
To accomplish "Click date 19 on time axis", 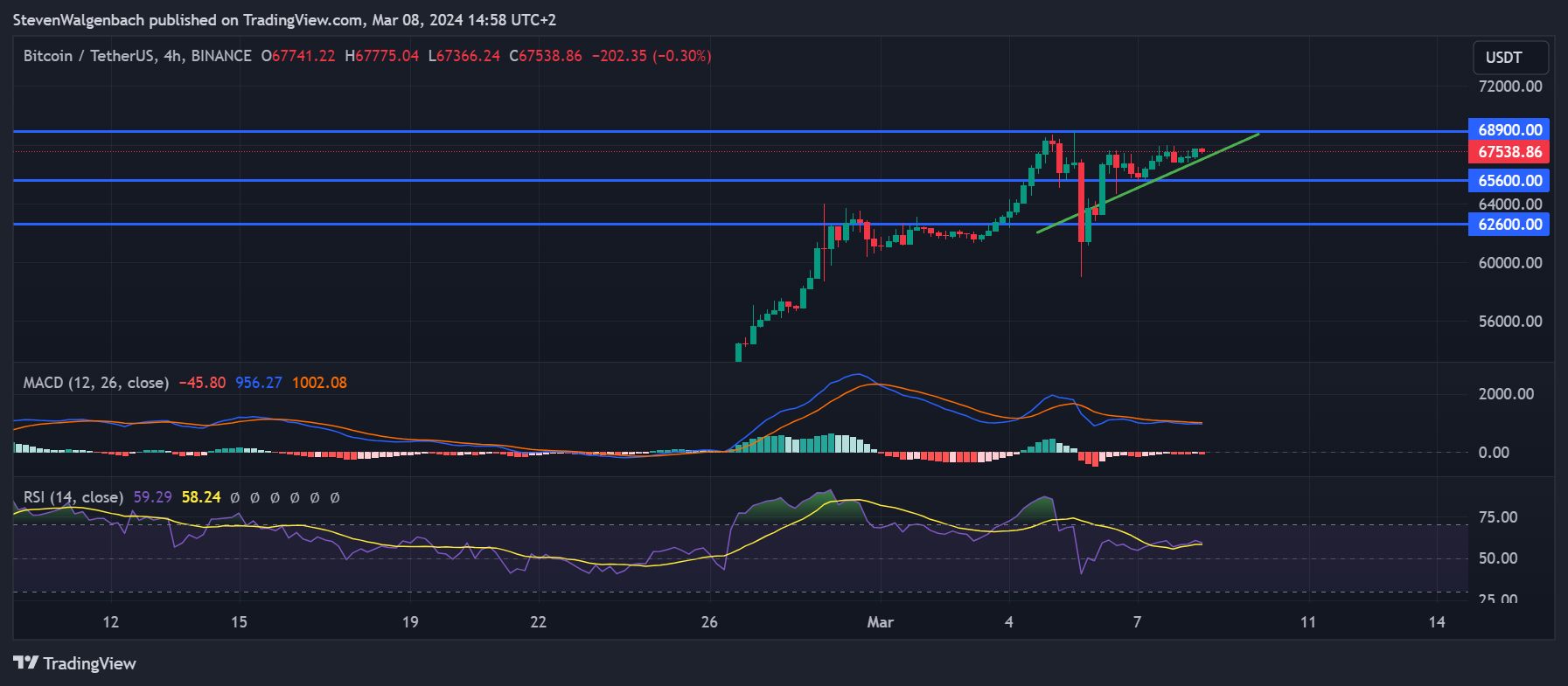I will [410, 622].
